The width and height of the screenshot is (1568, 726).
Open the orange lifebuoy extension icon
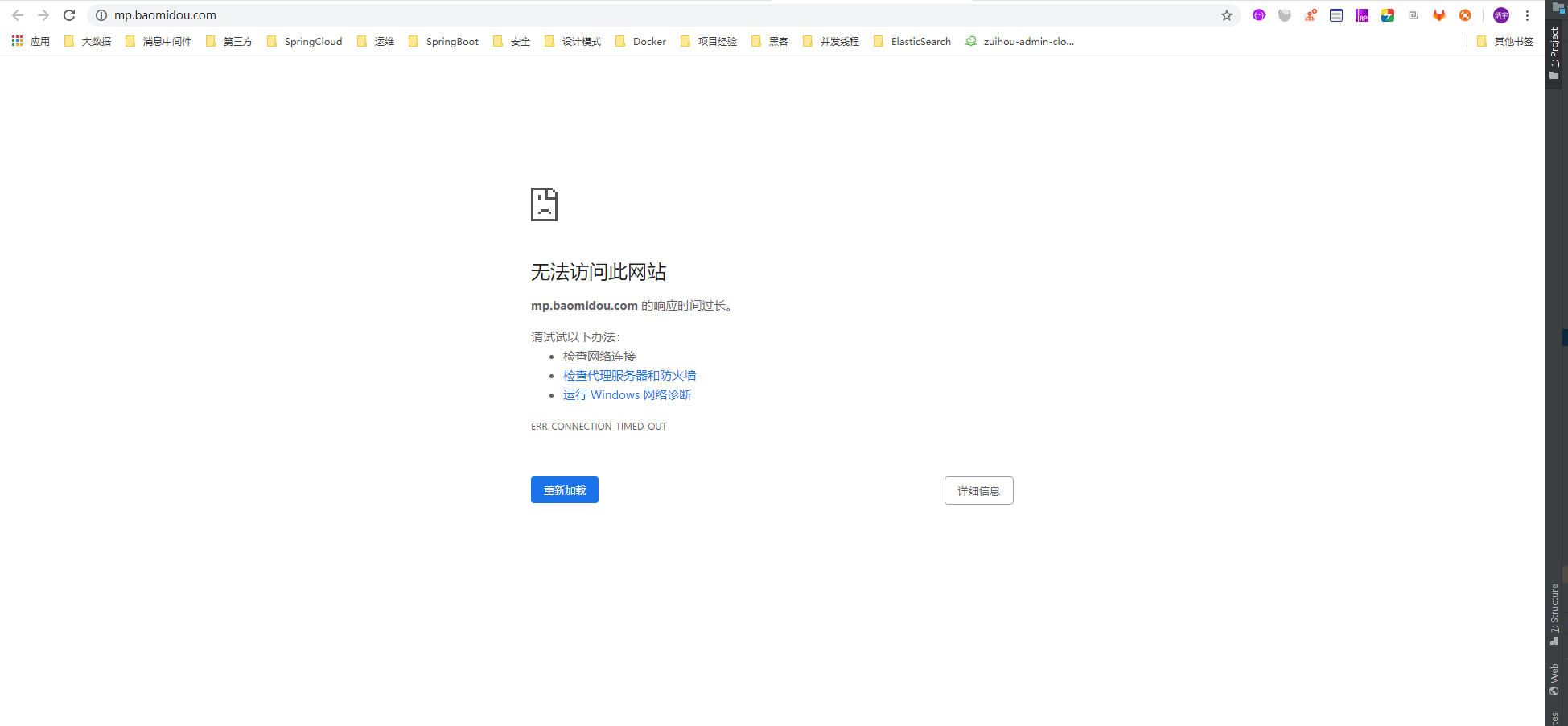tap(1465, 15)
